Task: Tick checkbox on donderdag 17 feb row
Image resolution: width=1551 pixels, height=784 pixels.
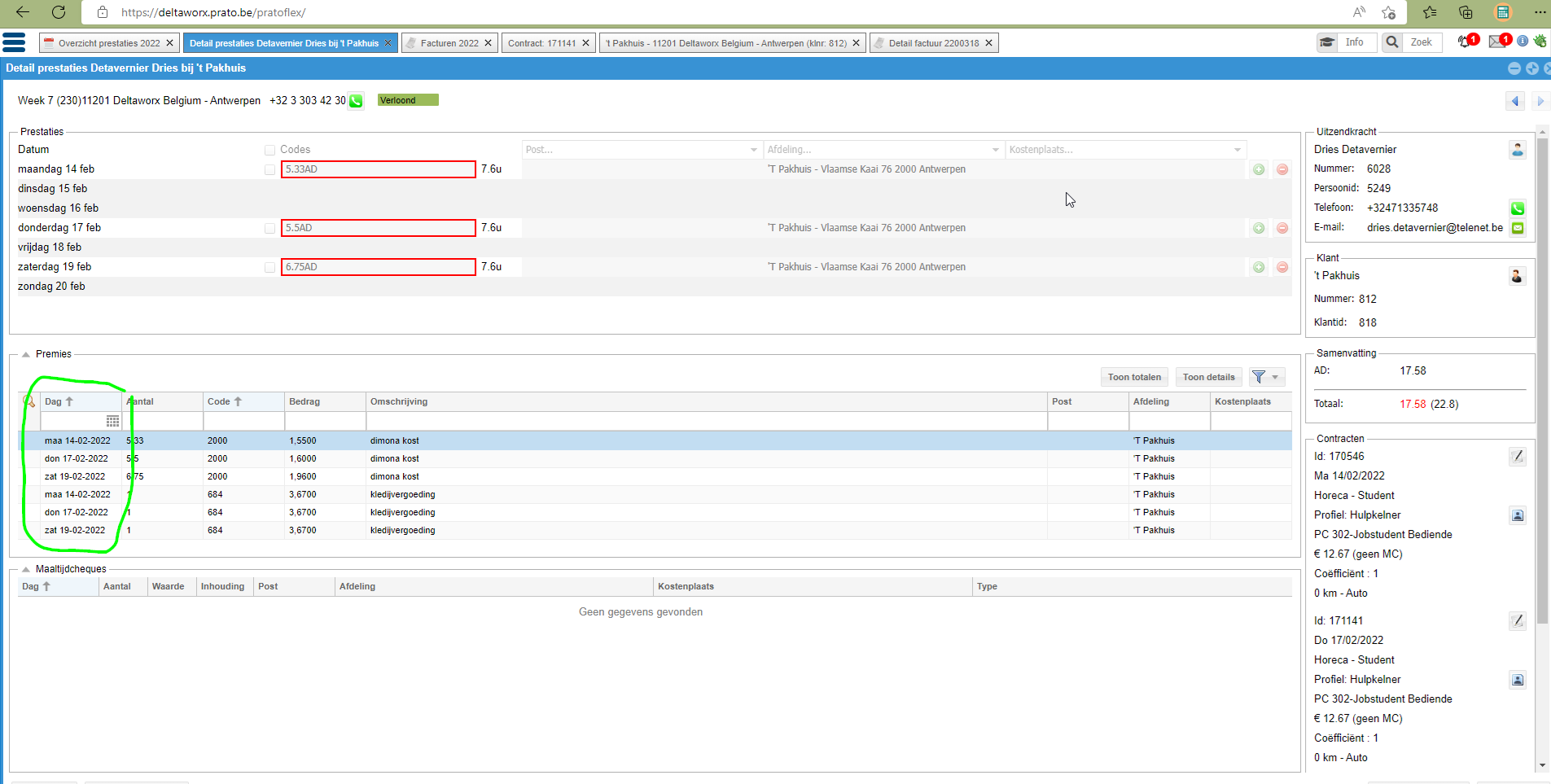Action: (269, 228)
